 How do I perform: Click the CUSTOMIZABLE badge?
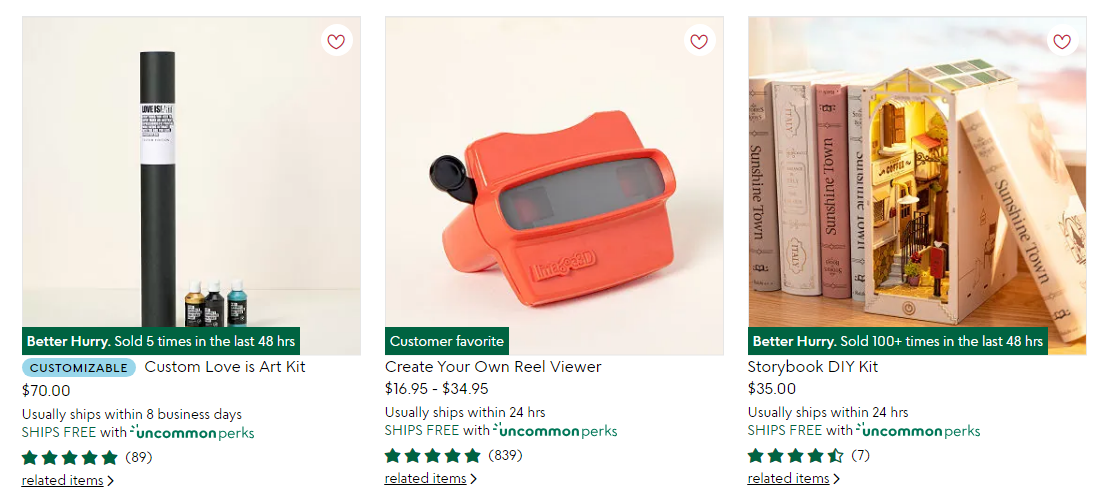tap(79, 367)
